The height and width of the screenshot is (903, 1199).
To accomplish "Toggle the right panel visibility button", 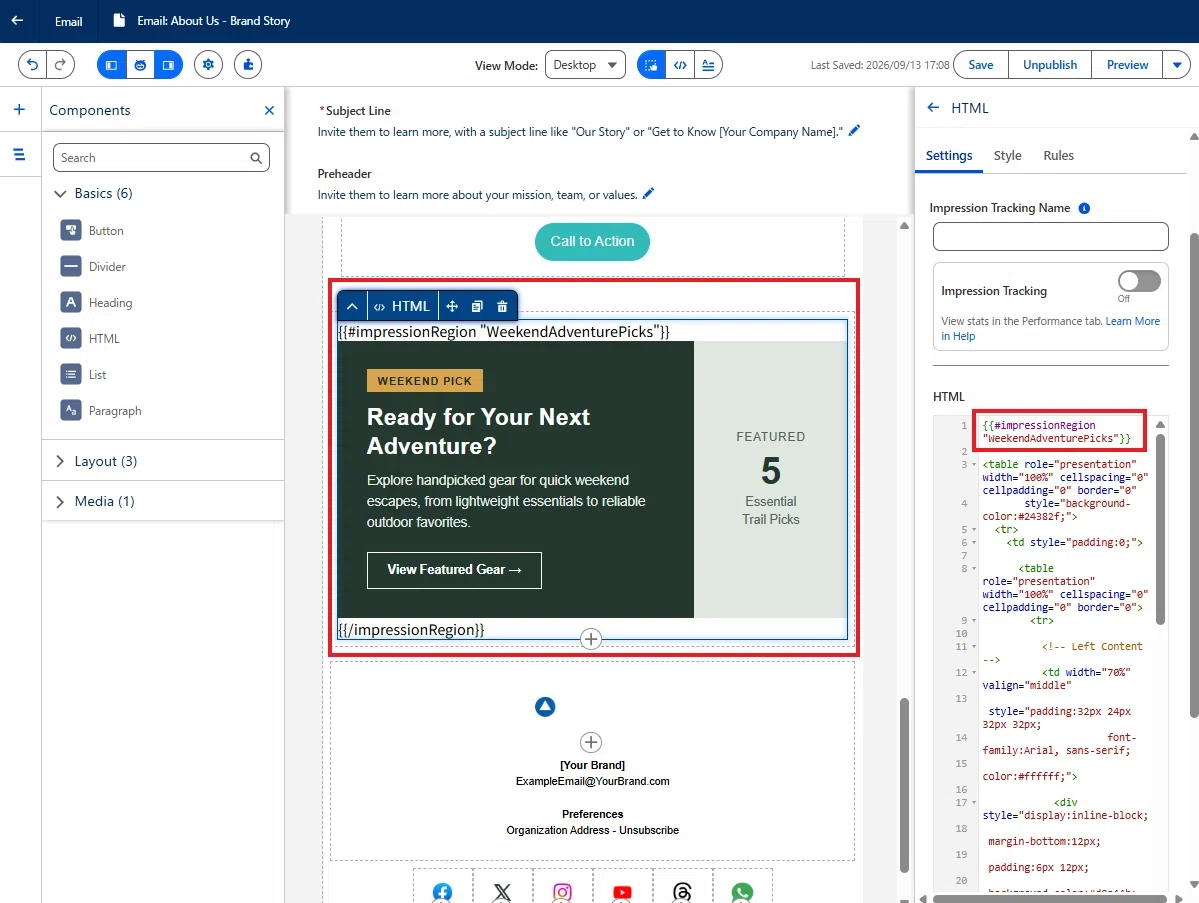I will (x=168, y=65).
